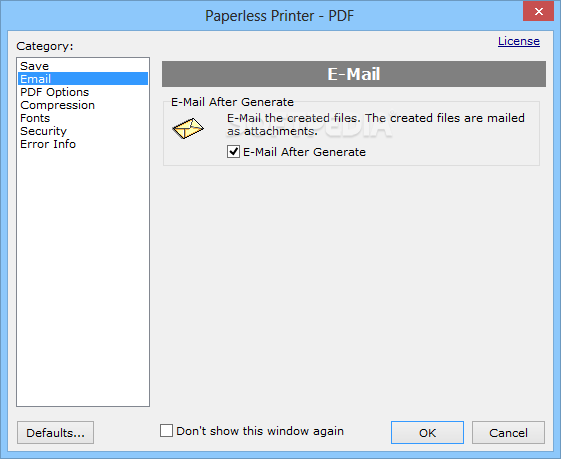Enable Don't show this window again
The height and width of the screenshot is (459, 561).
pyautogui.click(x=166, y=431)
